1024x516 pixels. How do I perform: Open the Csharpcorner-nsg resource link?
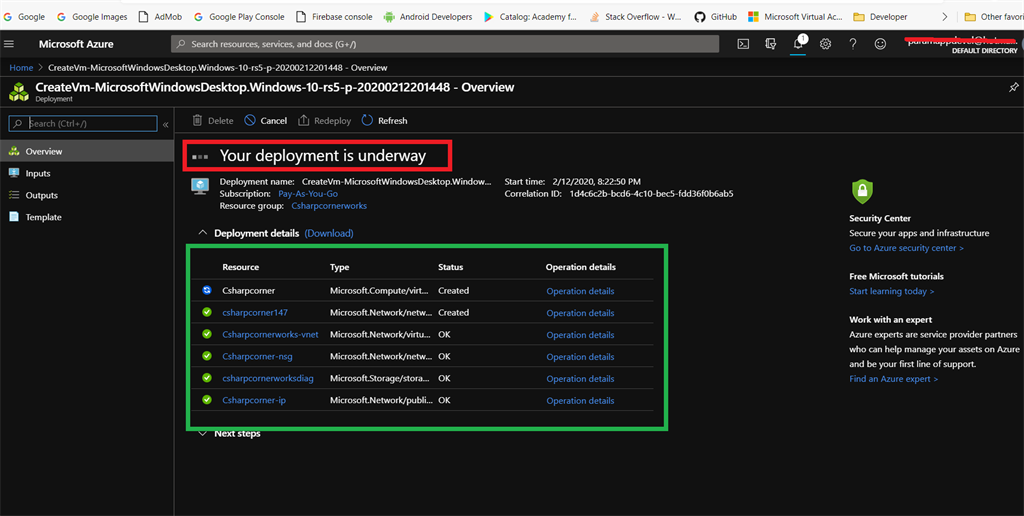[255, 357]
